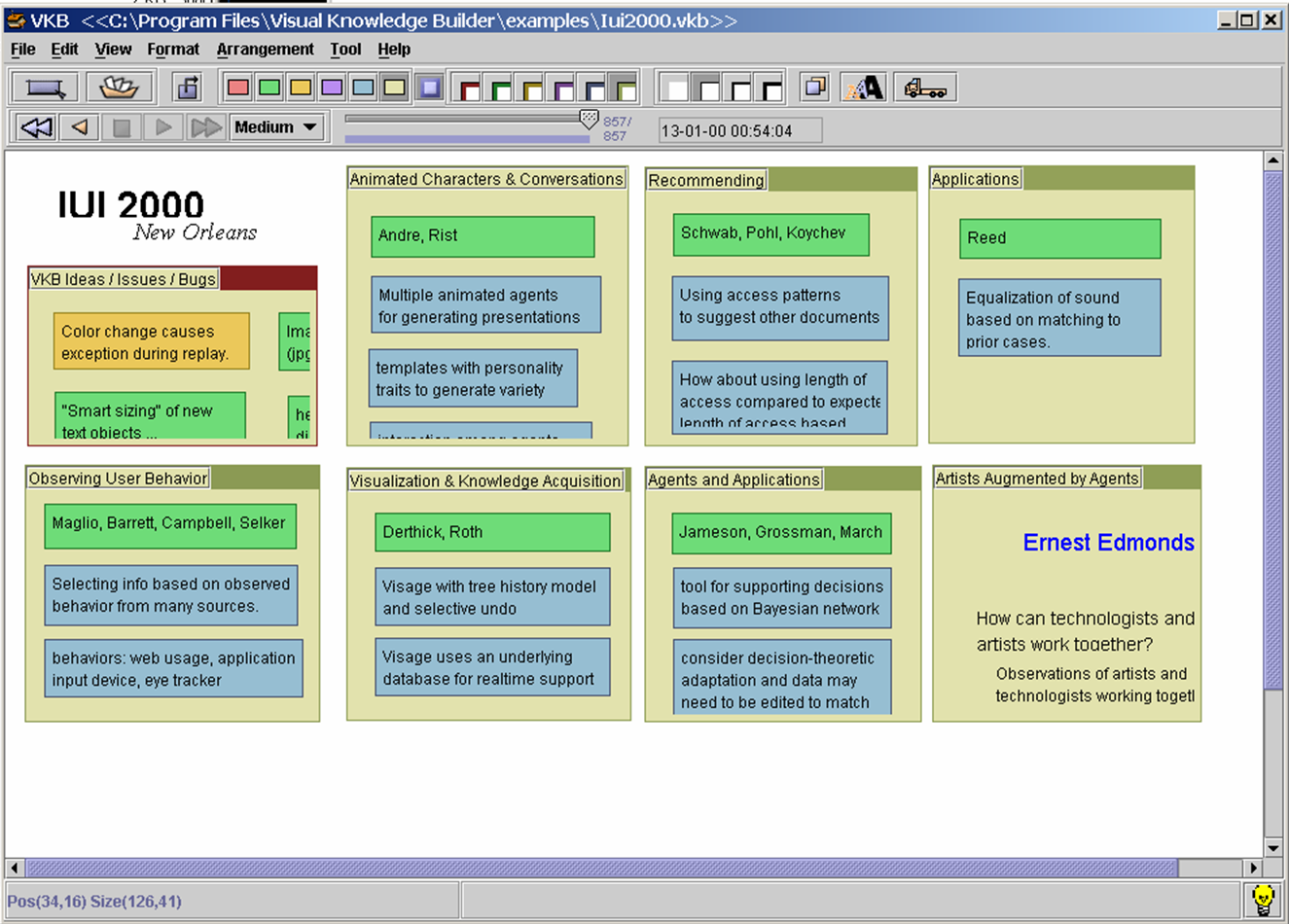Pick the pale yellow fill swatch
This screenshot has width=1289, height=924.
point(394,88)
